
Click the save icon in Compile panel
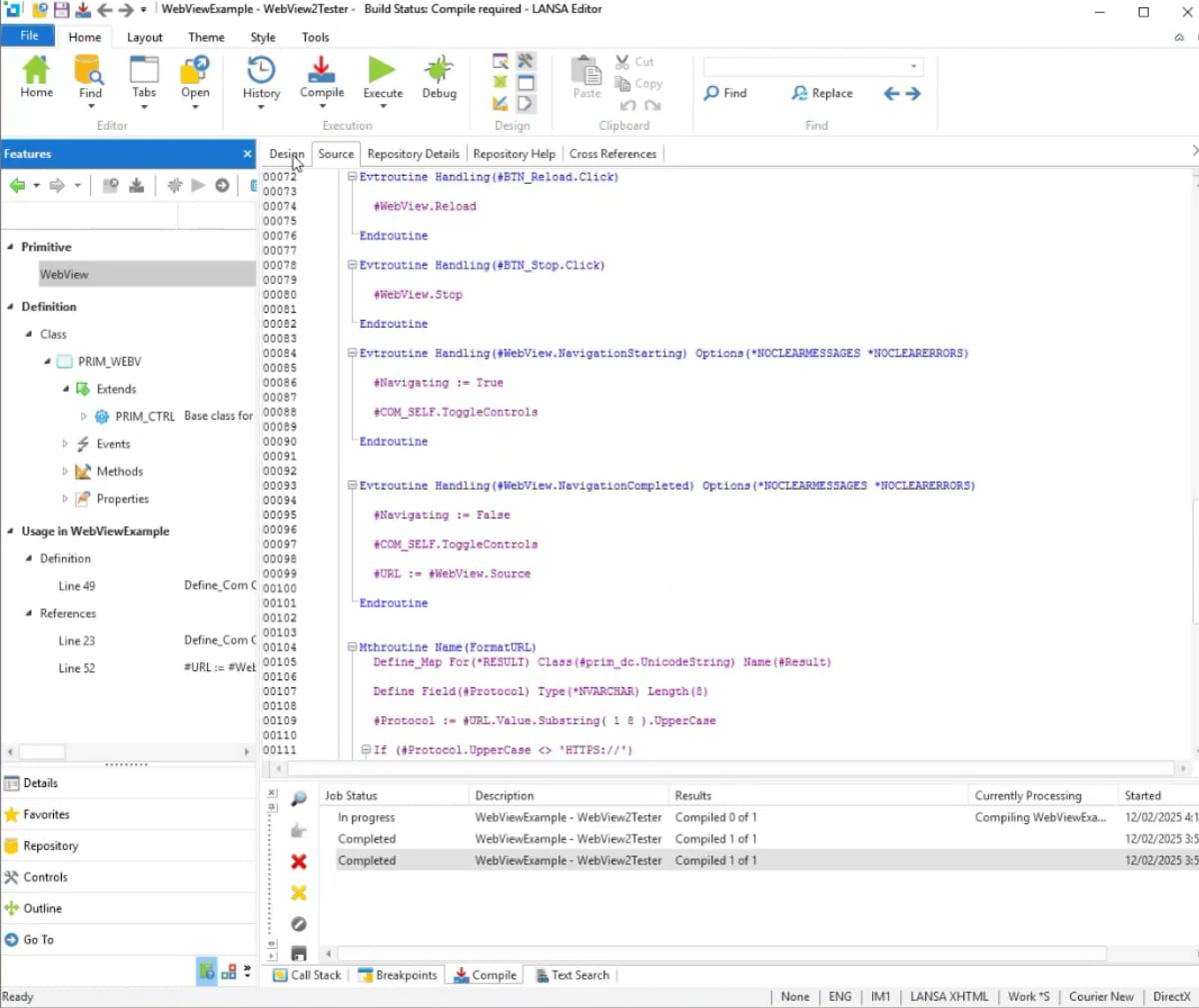tap(298, 954)
